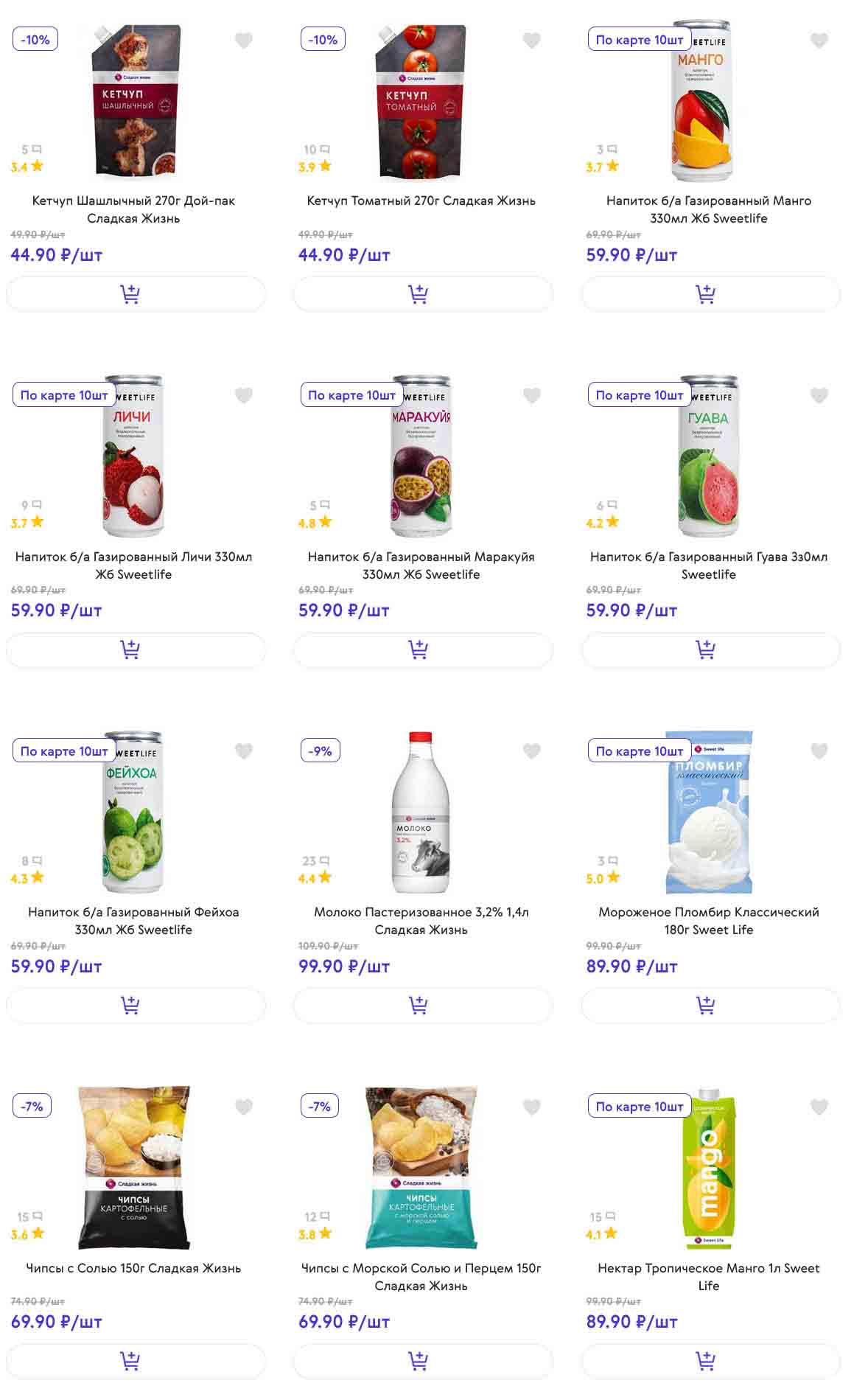Viewport: 854px width, 1400px height.
Task: Favorite the Кетчуп Томатный product
Action: 531,41
